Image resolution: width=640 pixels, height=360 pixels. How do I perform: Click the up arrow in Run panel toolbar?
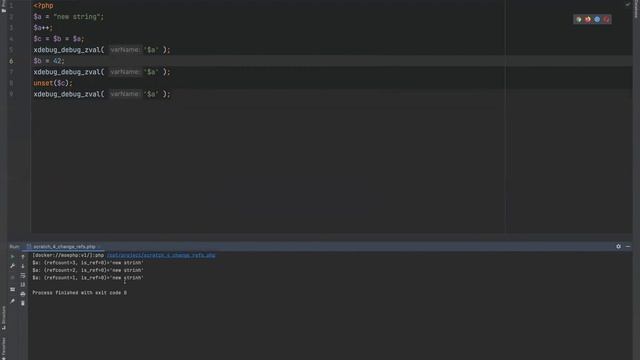(23, 257)
